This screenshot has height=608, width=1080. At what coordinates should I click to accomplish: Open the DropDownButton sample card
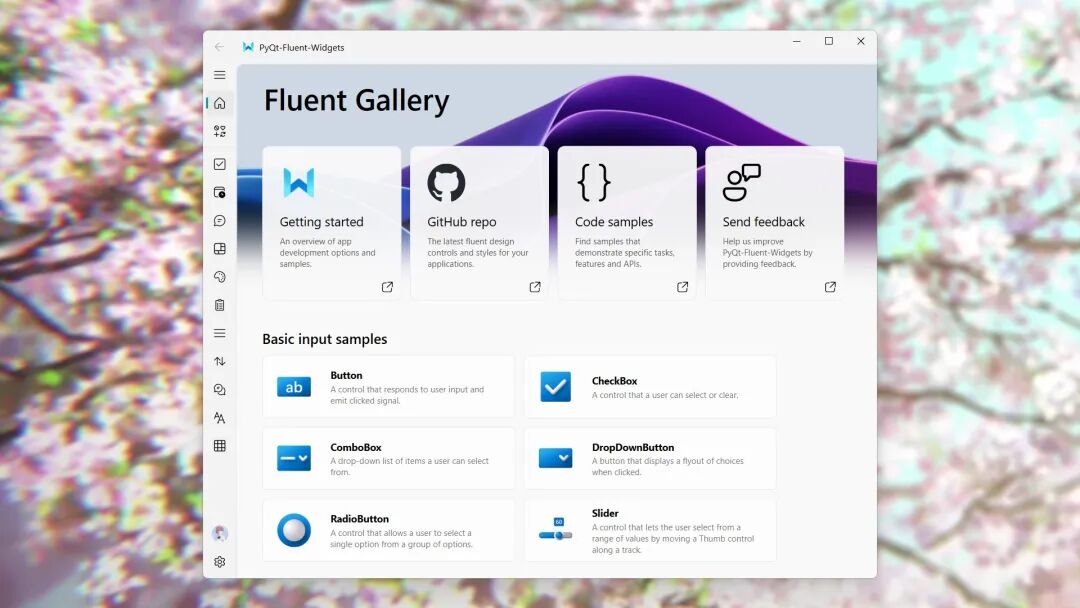point(650,459)
